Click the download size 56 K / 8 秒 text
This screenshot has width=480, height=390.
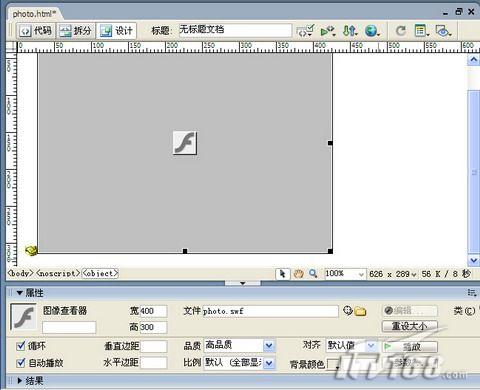[446, 274]
